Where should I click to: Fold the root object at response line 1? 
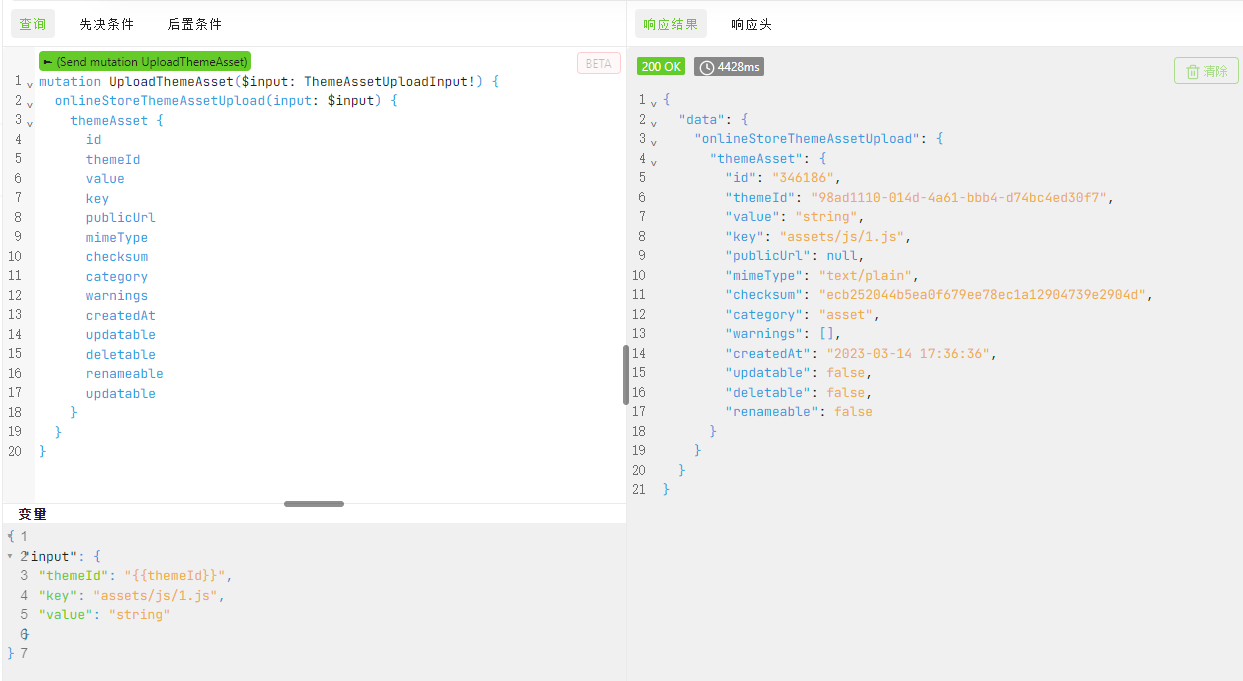pos(653,102)
